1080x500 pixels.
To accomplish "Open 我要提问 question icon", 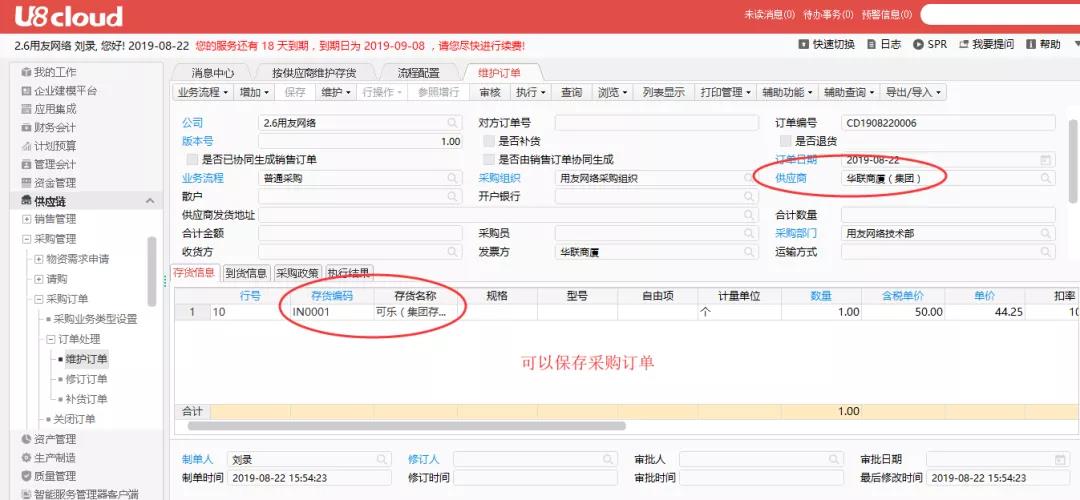I will coord(964,45).
